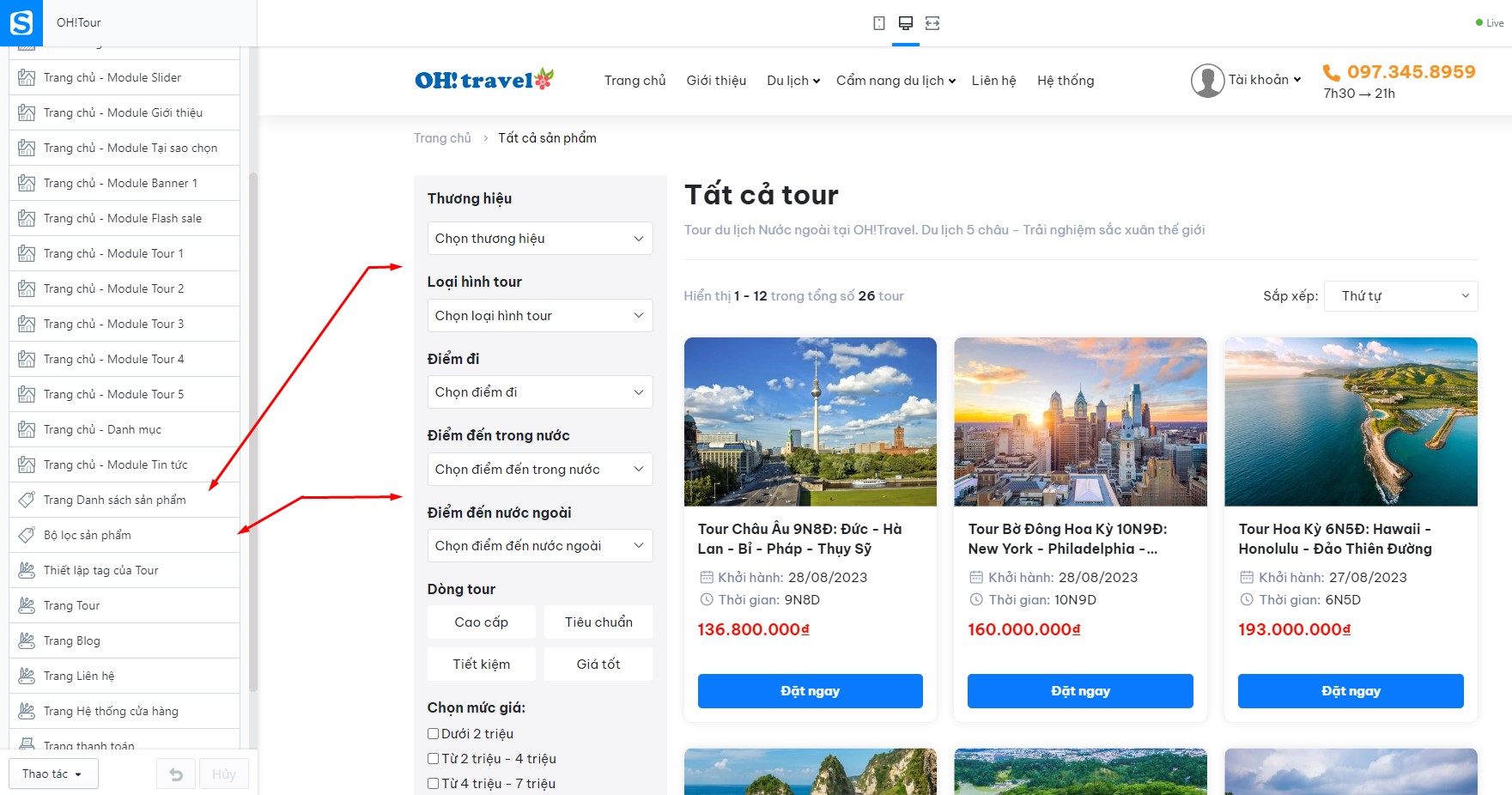This screenshot has width=1512, height=795.
Task: Click icon beside Trang Liên hệ
Action: click(27, 676)
